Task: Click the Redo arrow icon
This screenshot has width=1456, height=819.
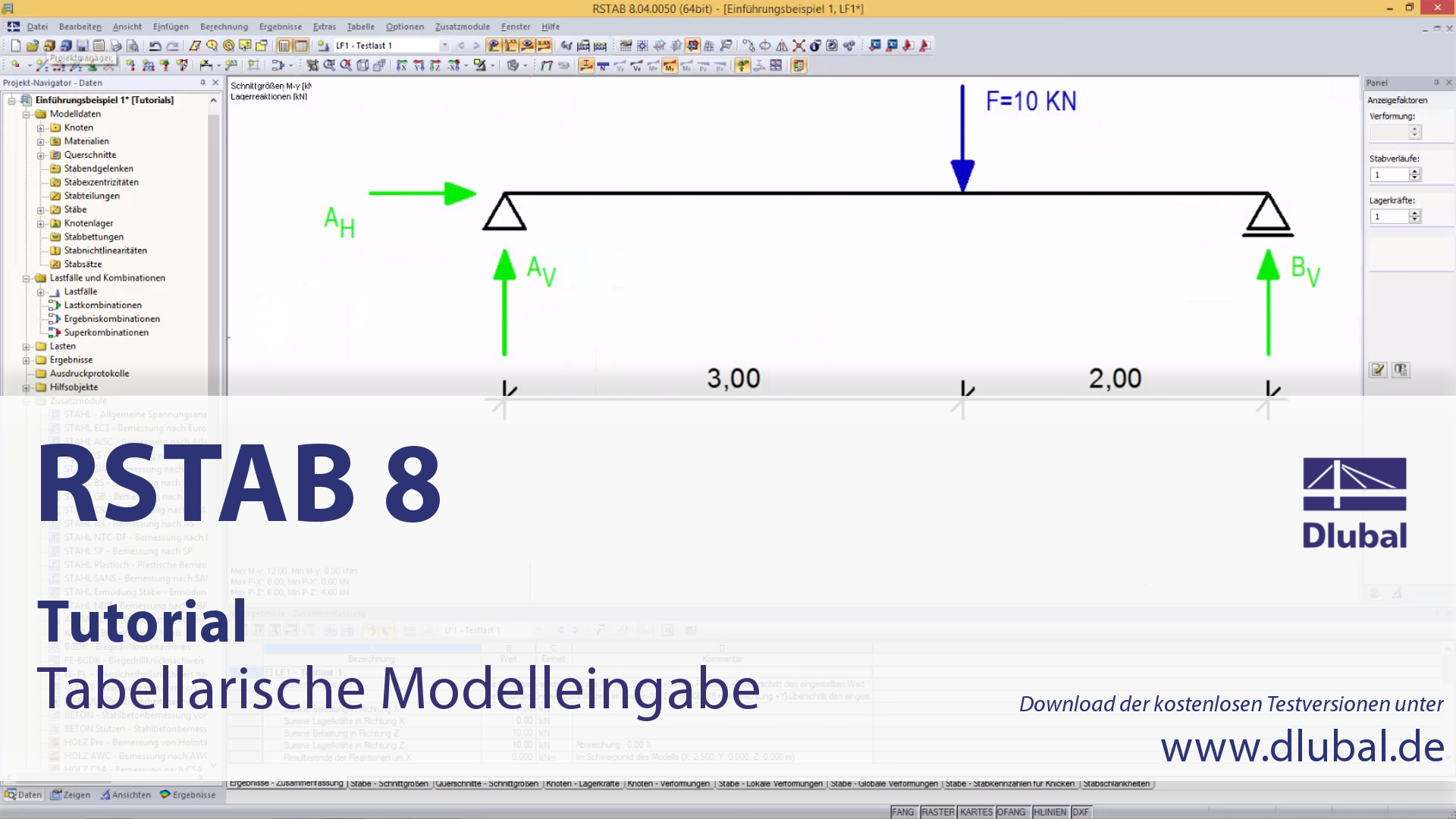Action: [x=172, y=45]
